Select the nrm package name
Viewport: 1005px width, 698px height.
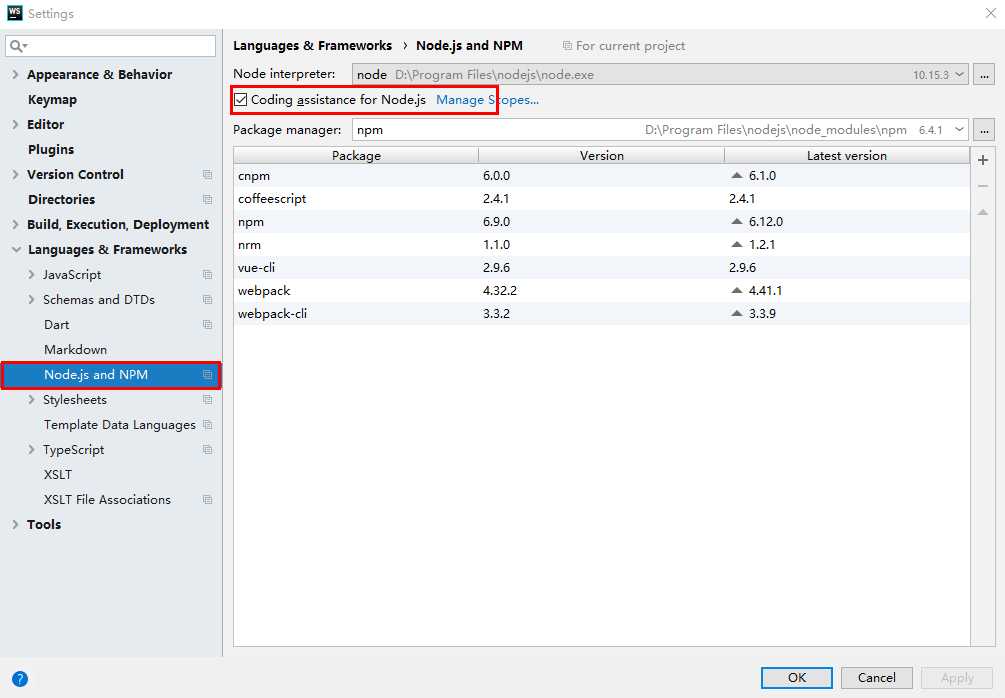(x=249, y=244)
